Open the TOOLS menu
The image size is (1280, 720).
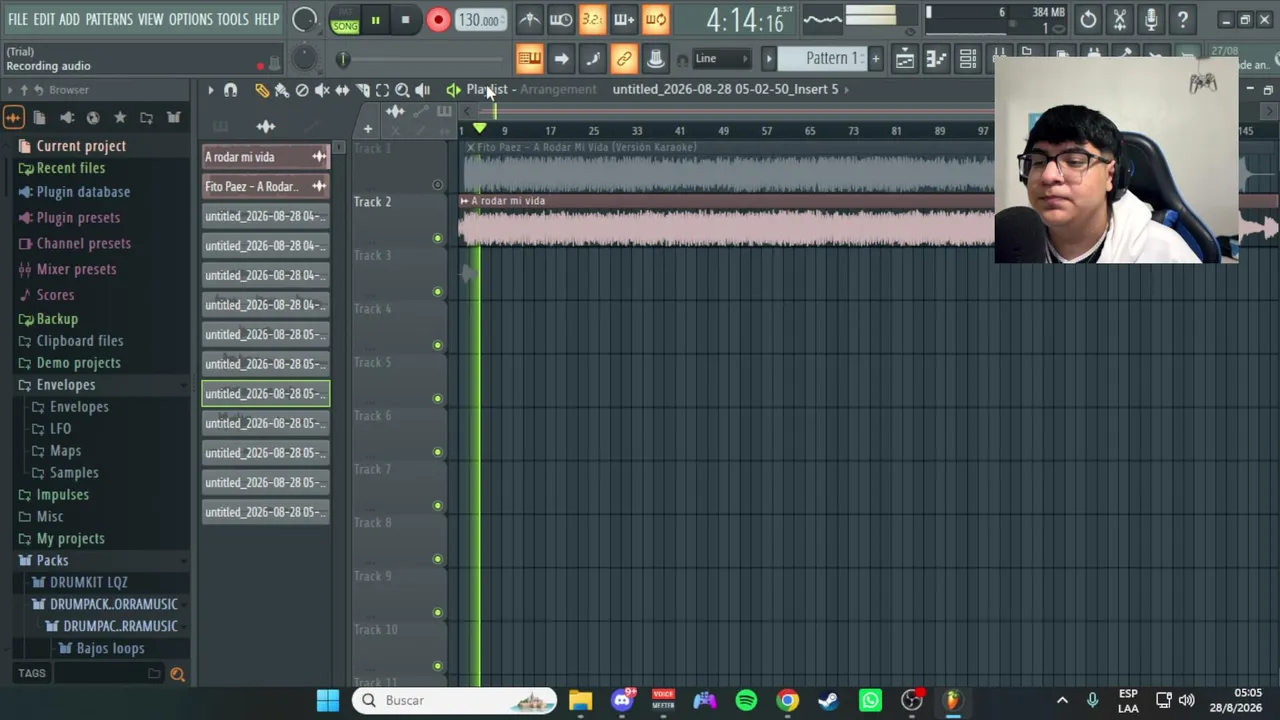[x=233, y=19]
